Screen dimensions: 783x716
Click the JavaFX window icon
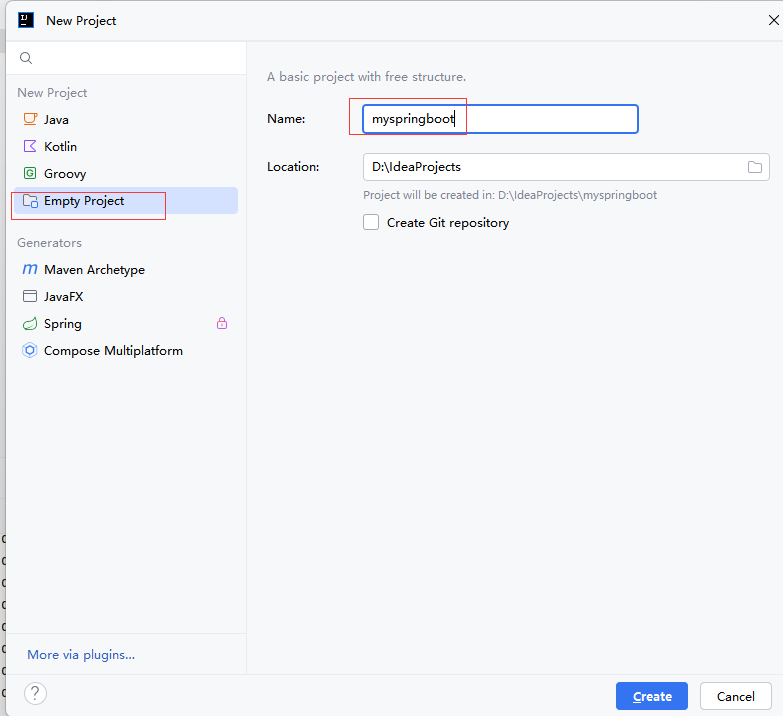point(30,297)
